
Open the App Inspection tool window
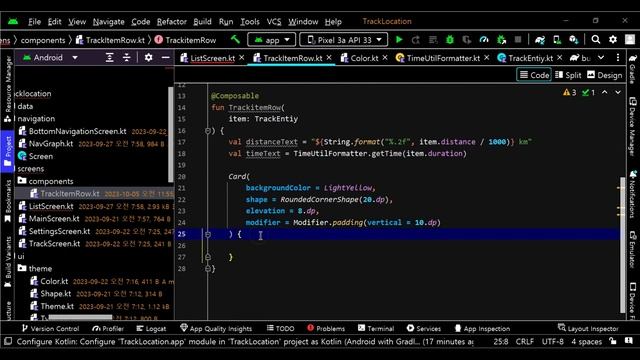482,328
